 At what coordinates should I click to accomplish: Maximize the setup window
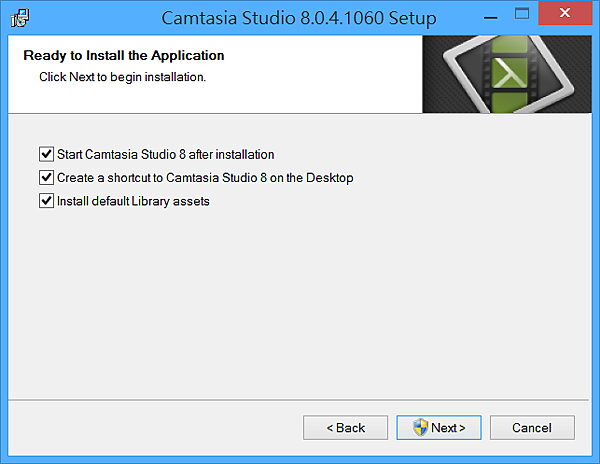[x=522, y=14]
